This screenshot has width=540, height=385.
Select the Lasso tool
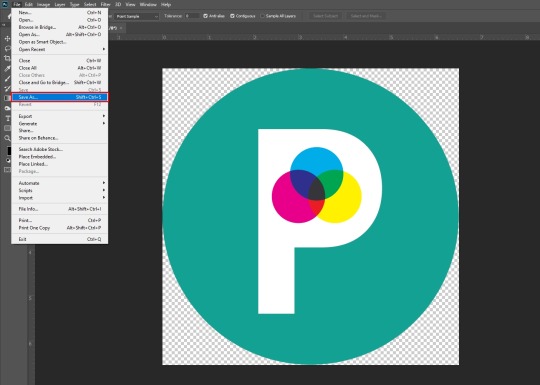[x=7, y=49]
